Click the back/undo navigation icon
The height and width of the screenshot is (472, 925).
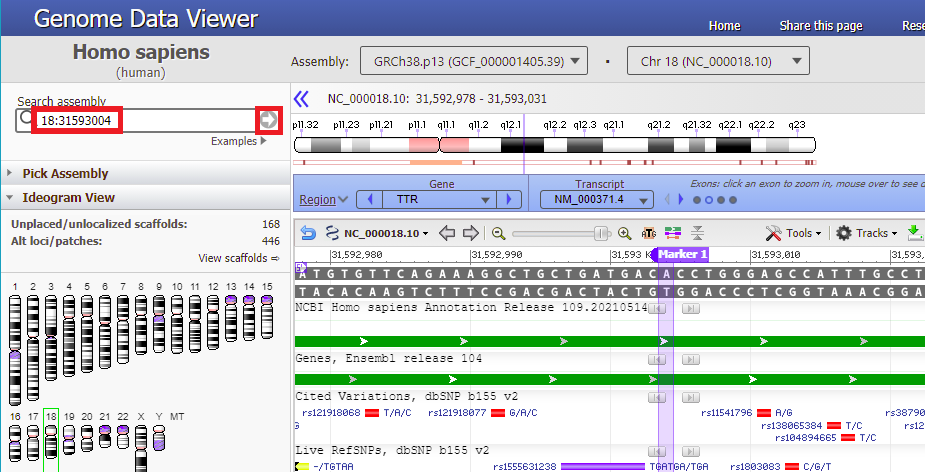[x=308, y=233]
